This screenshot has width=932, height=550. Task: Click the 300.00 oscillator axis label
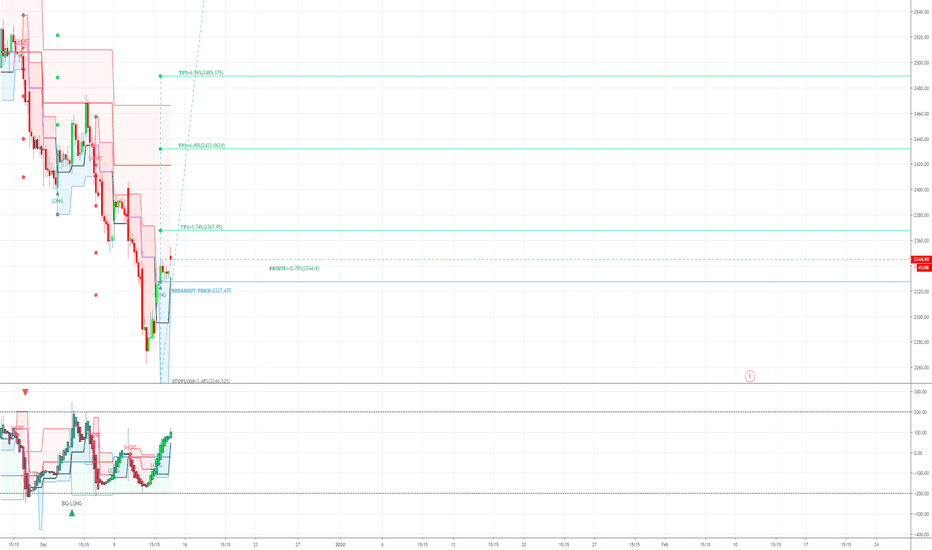point(921,392)
